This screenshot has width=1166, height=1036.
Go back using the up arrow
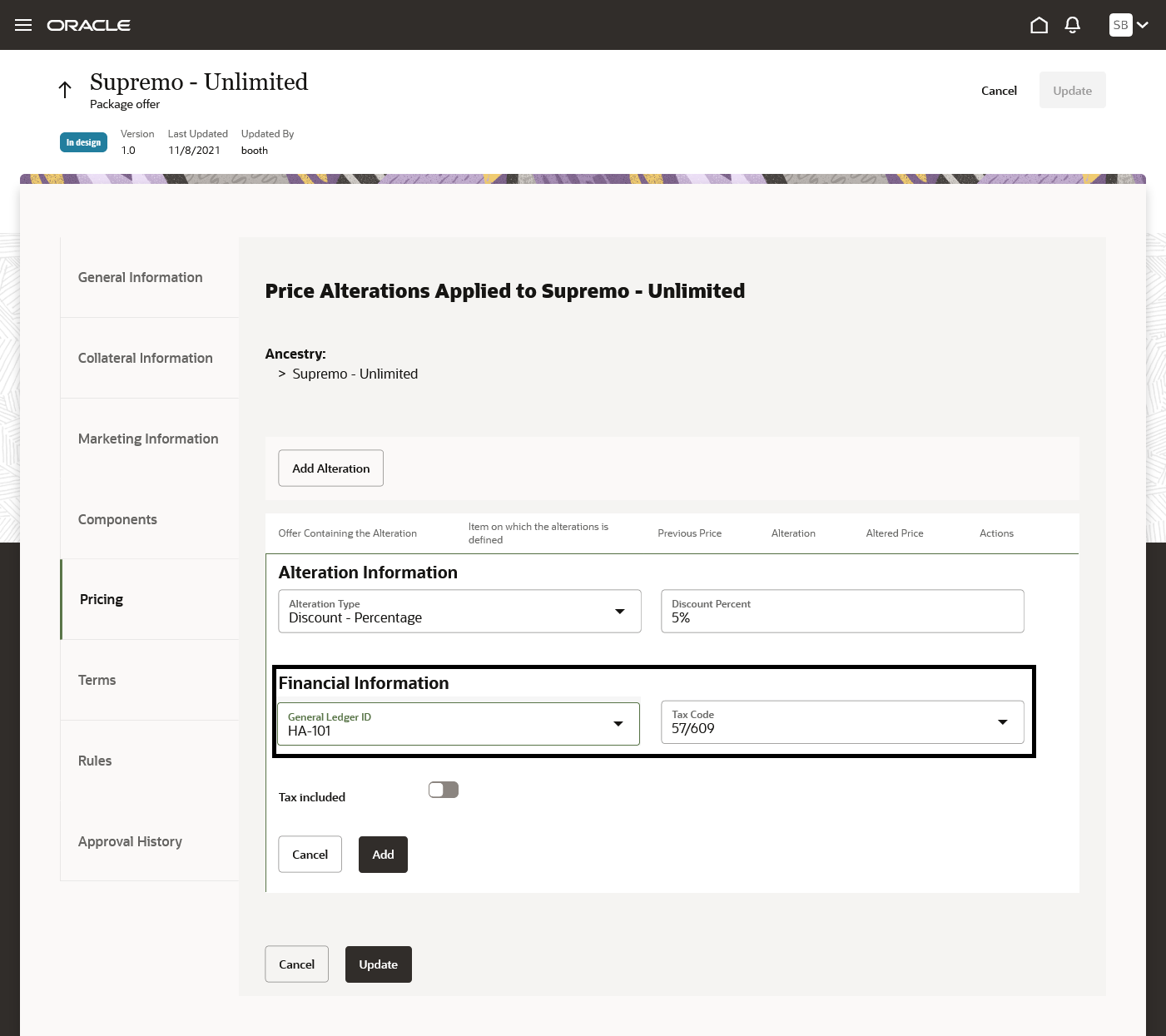coord(65,90)
